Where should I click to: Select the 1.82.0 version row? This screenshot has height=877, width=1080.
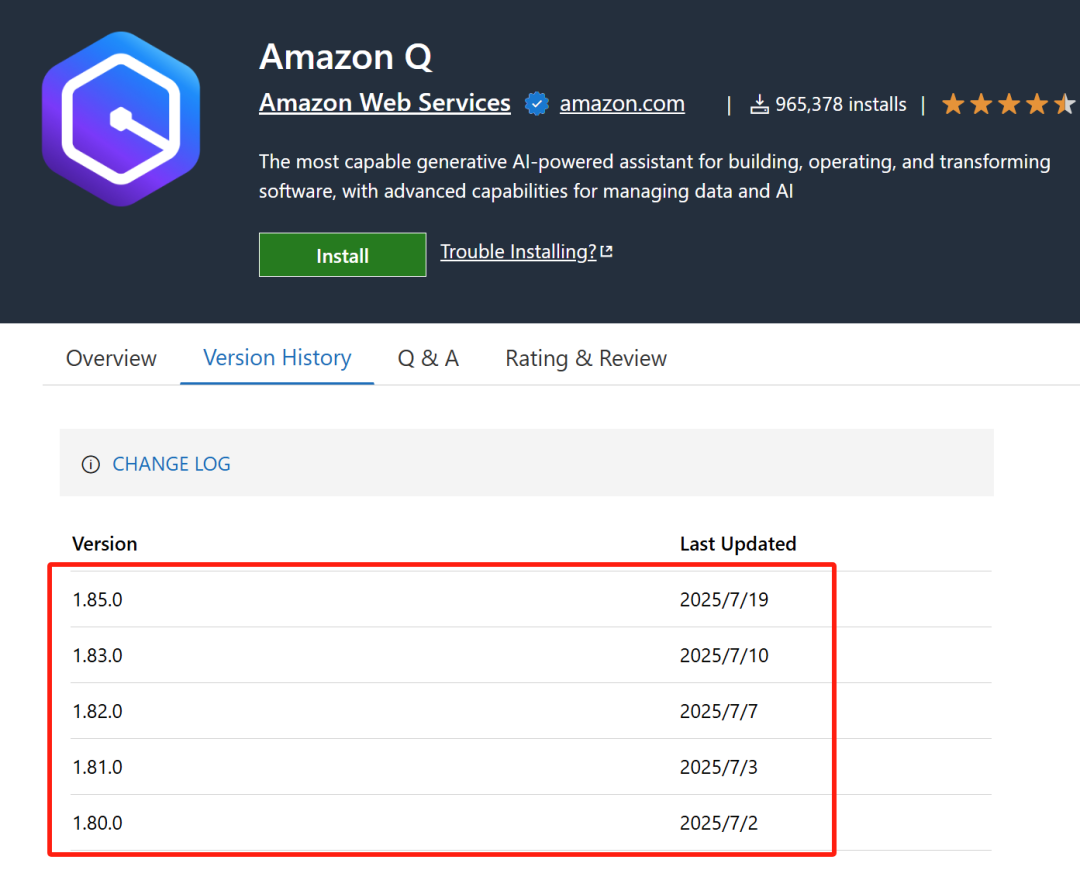(98, 712)
